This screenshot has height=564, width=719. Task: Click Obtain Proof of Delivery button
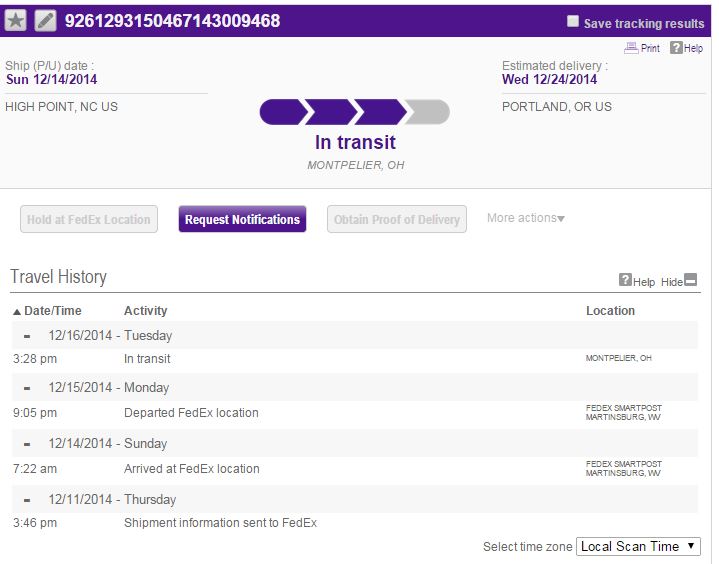(x=397, y=219)
